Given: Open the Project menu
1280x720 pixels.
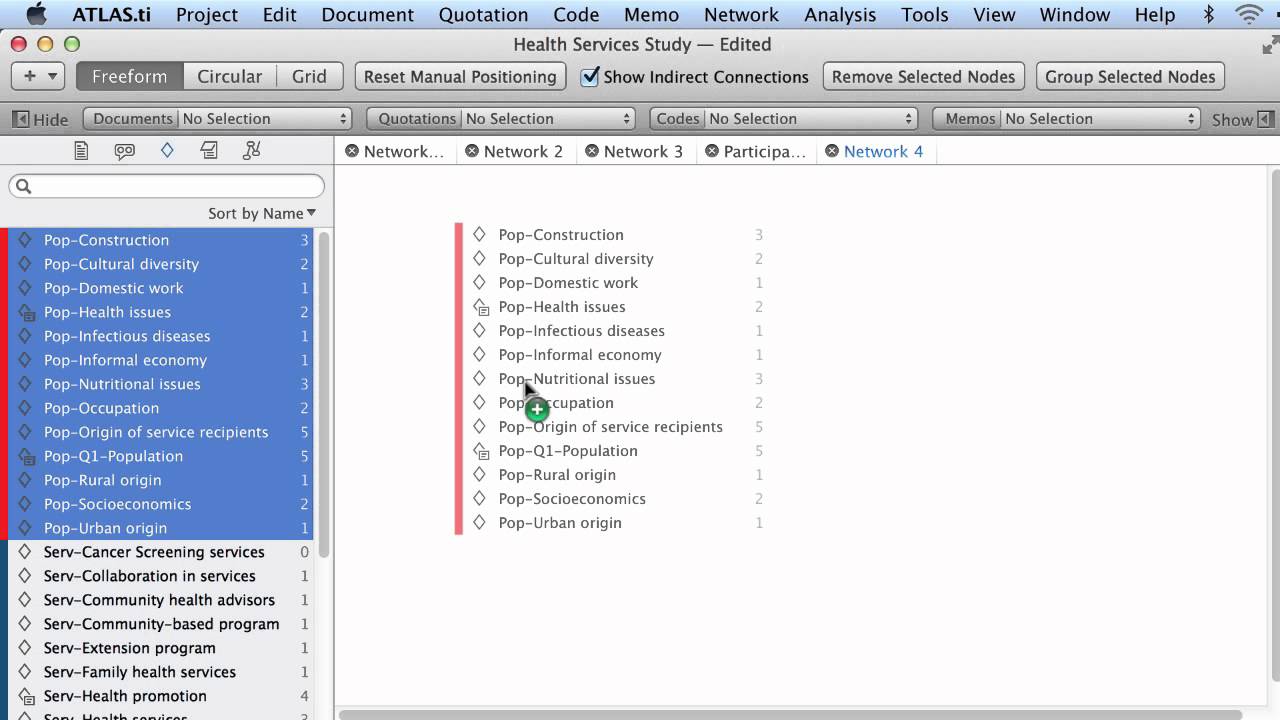Looking at the screenshot, I should pyautogui.click(x=207, y=14).
